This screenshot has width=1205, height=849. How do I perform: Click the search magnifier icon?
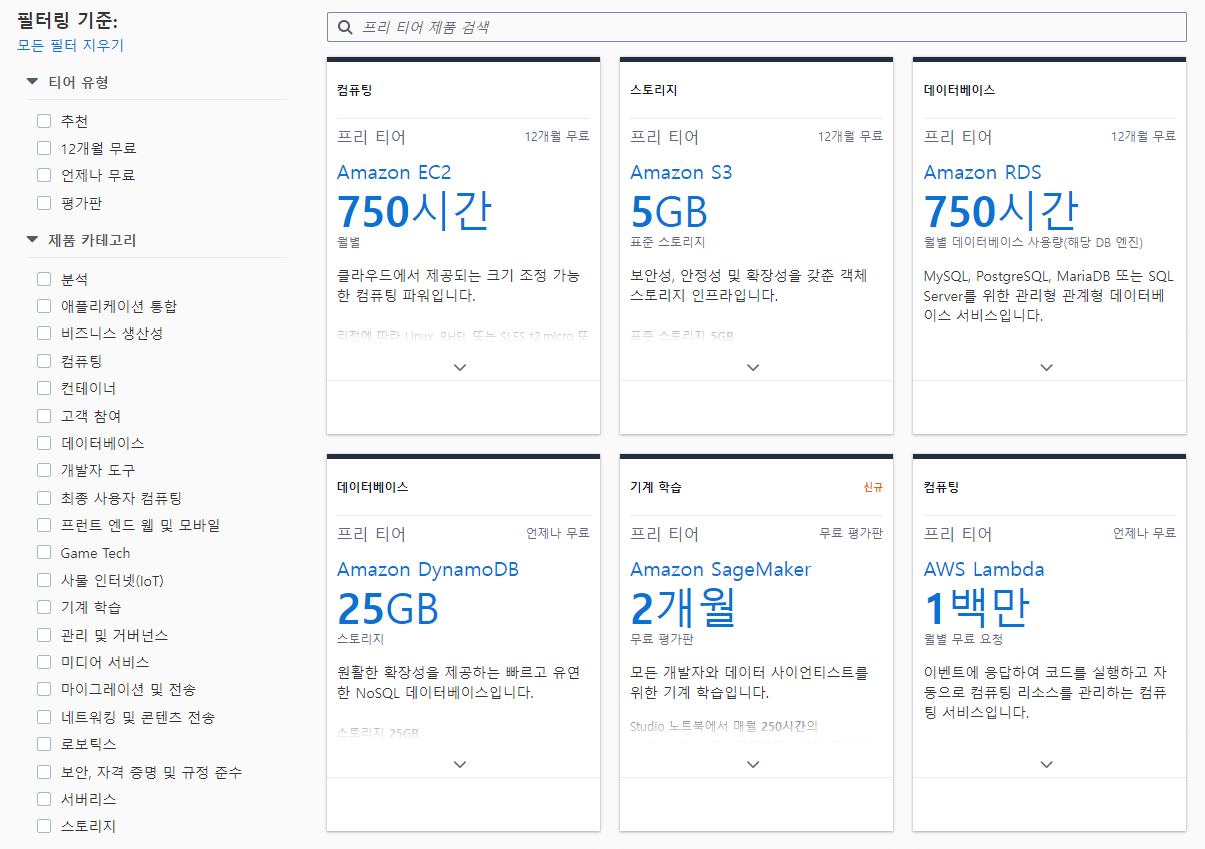345,27
